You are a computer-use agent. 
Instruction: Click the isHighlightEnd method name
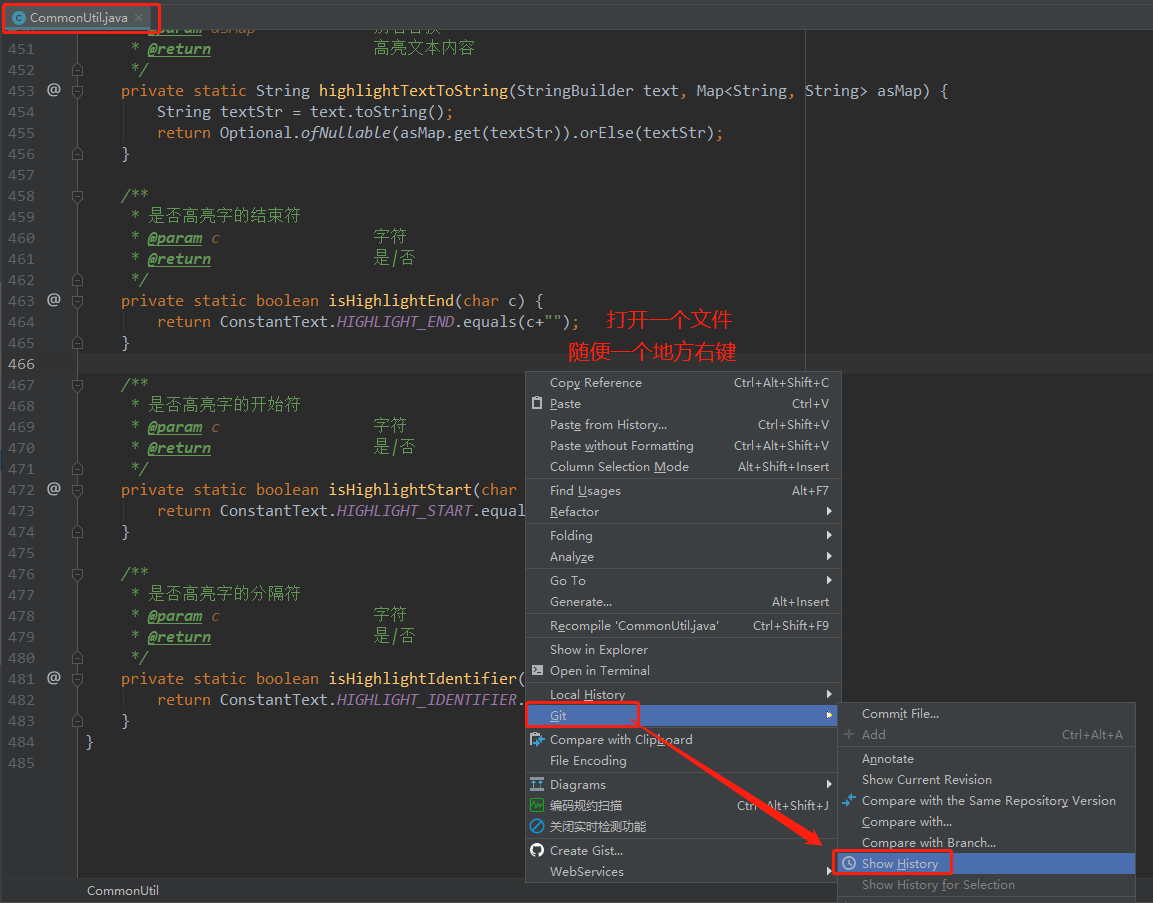391,301
